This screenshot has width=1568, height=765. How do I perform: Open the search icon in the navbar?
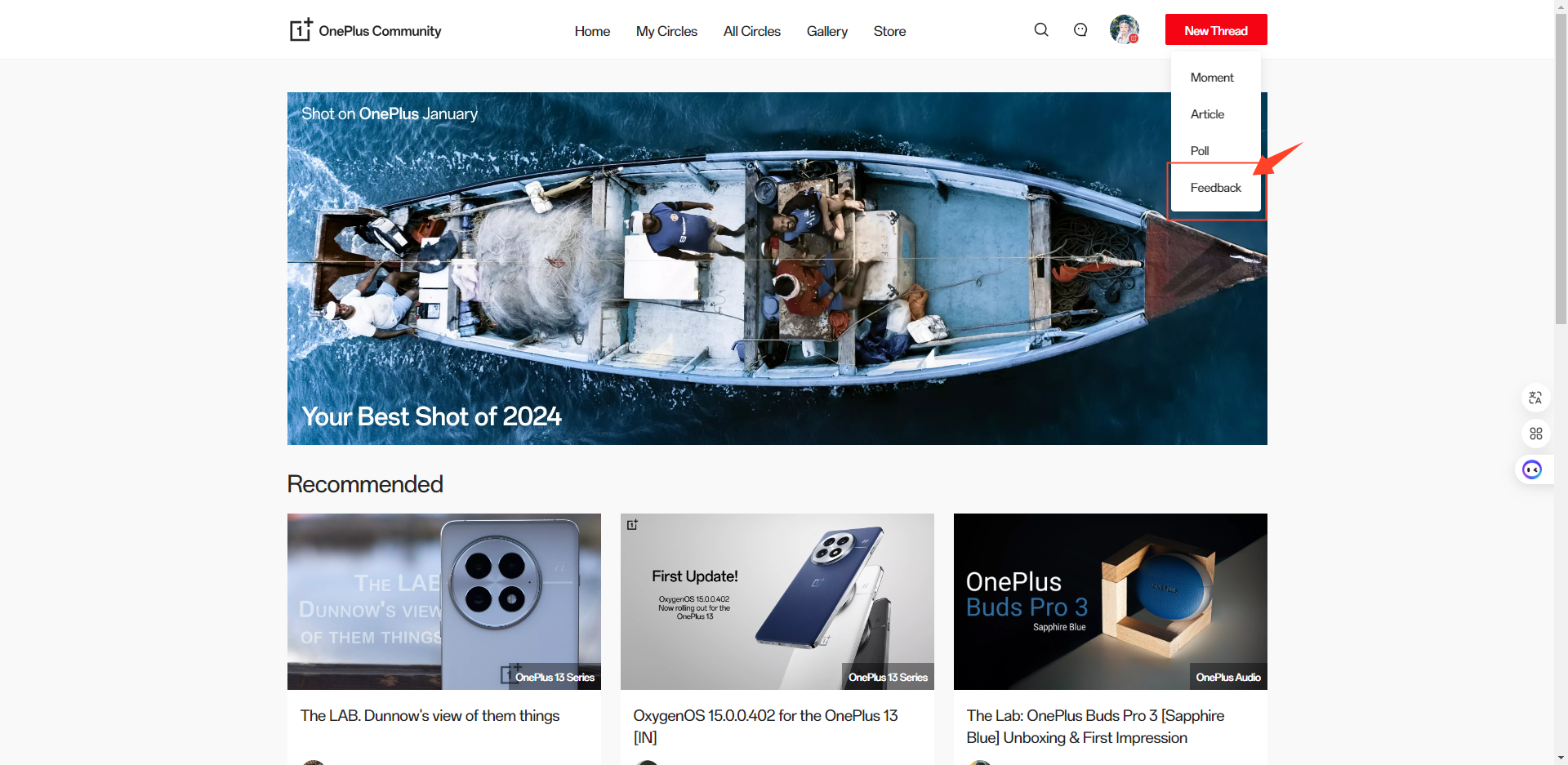tap(1040, 29)
